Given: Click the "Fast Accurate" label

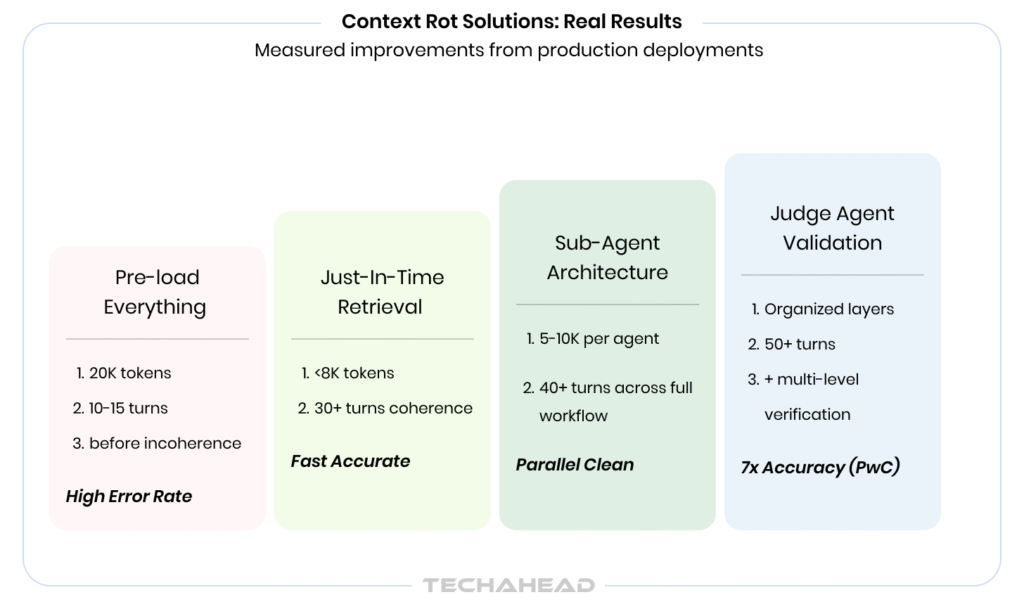Looking at the screenshot, I should point(350,461).
